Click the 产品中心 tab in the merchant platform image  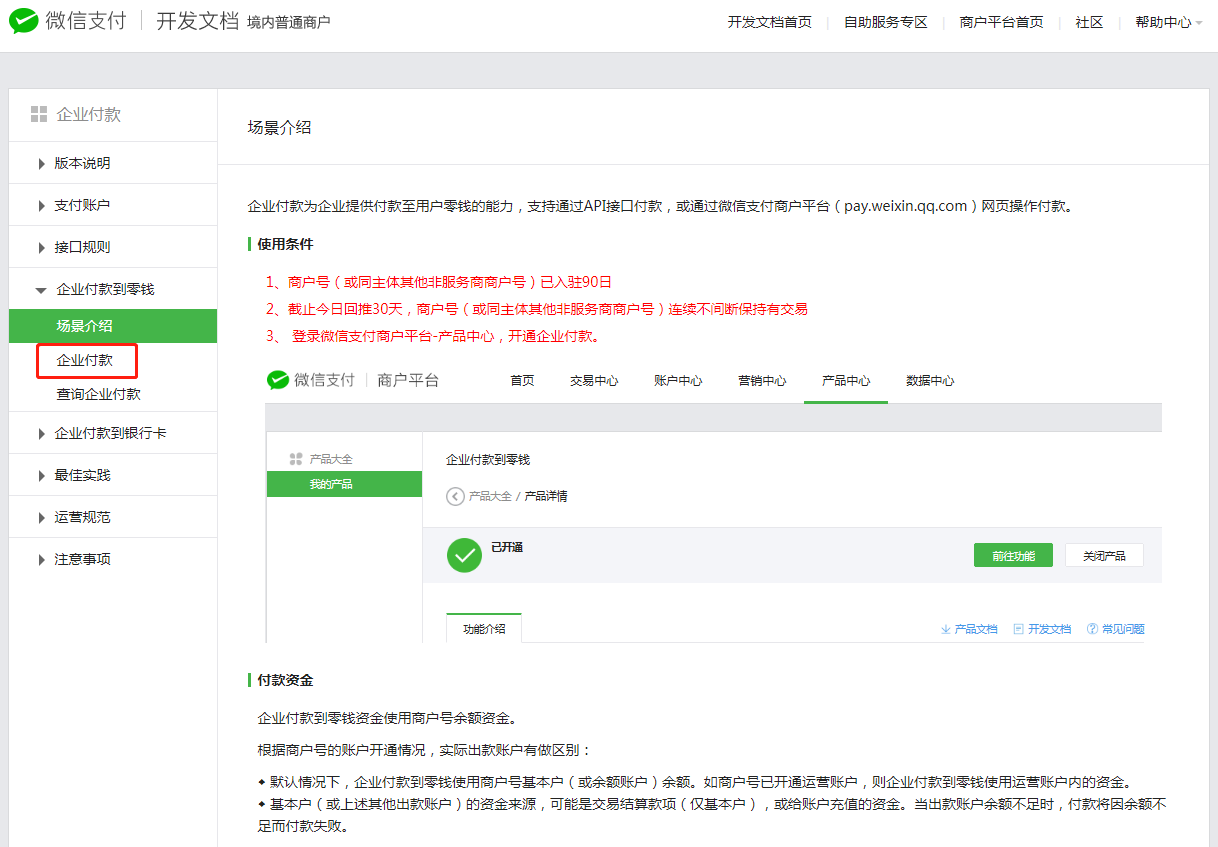coord(846,380)
